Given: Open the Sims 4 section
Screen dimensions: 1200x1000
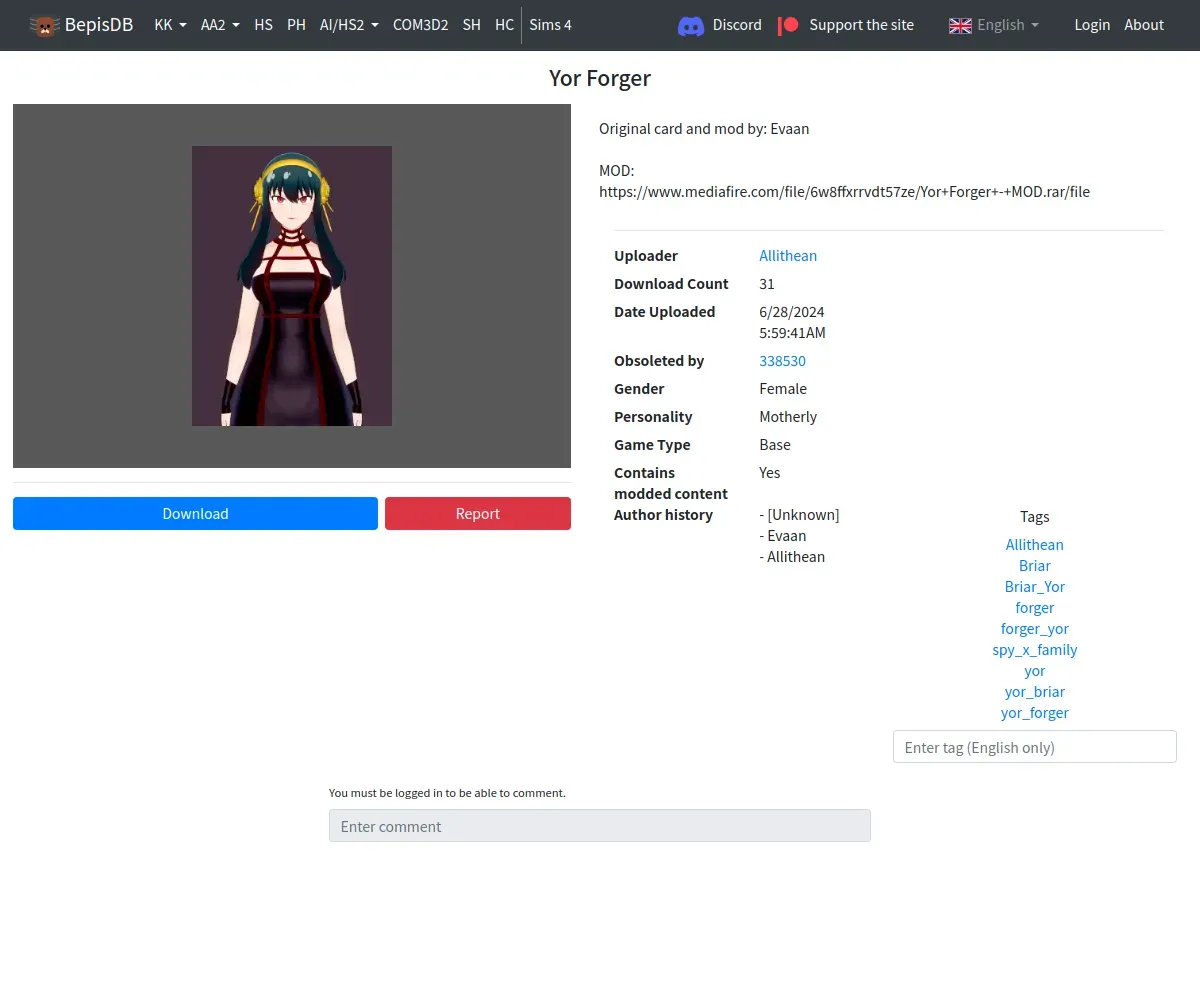Looking at the screenshot, I should (x=550, y=25).
